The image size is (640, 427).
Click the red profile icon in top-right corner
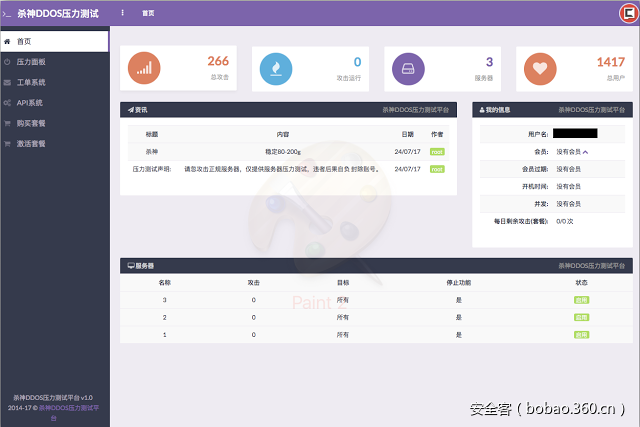pyautogui.click(x=627, y=13)
